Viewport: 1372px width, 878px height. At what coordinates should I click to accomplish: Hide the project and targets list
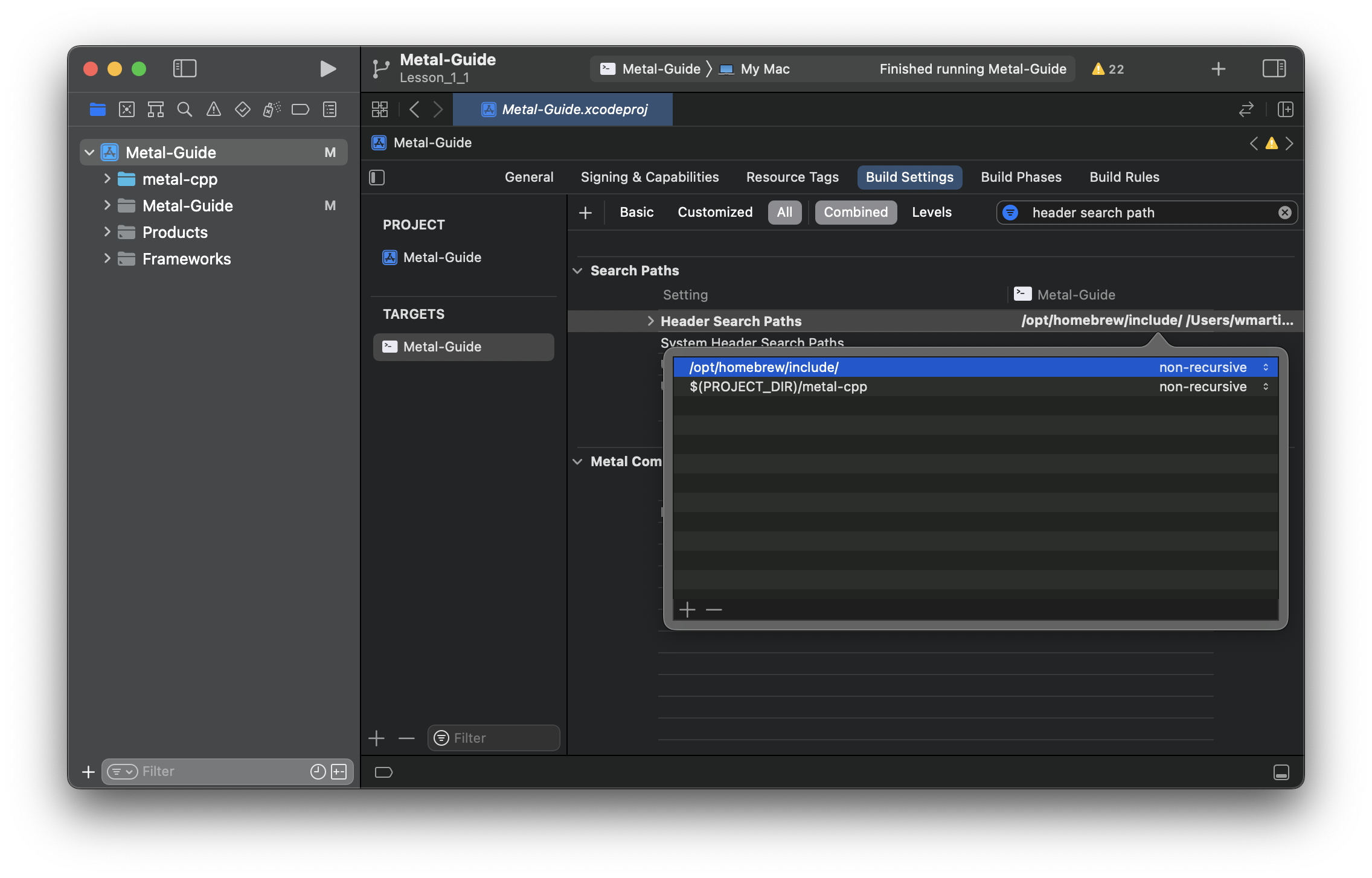pos(377,178)
